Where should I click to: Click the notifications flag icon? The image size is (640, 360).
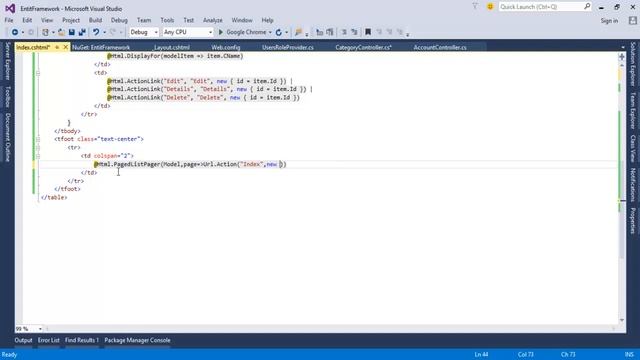point(475,7)
